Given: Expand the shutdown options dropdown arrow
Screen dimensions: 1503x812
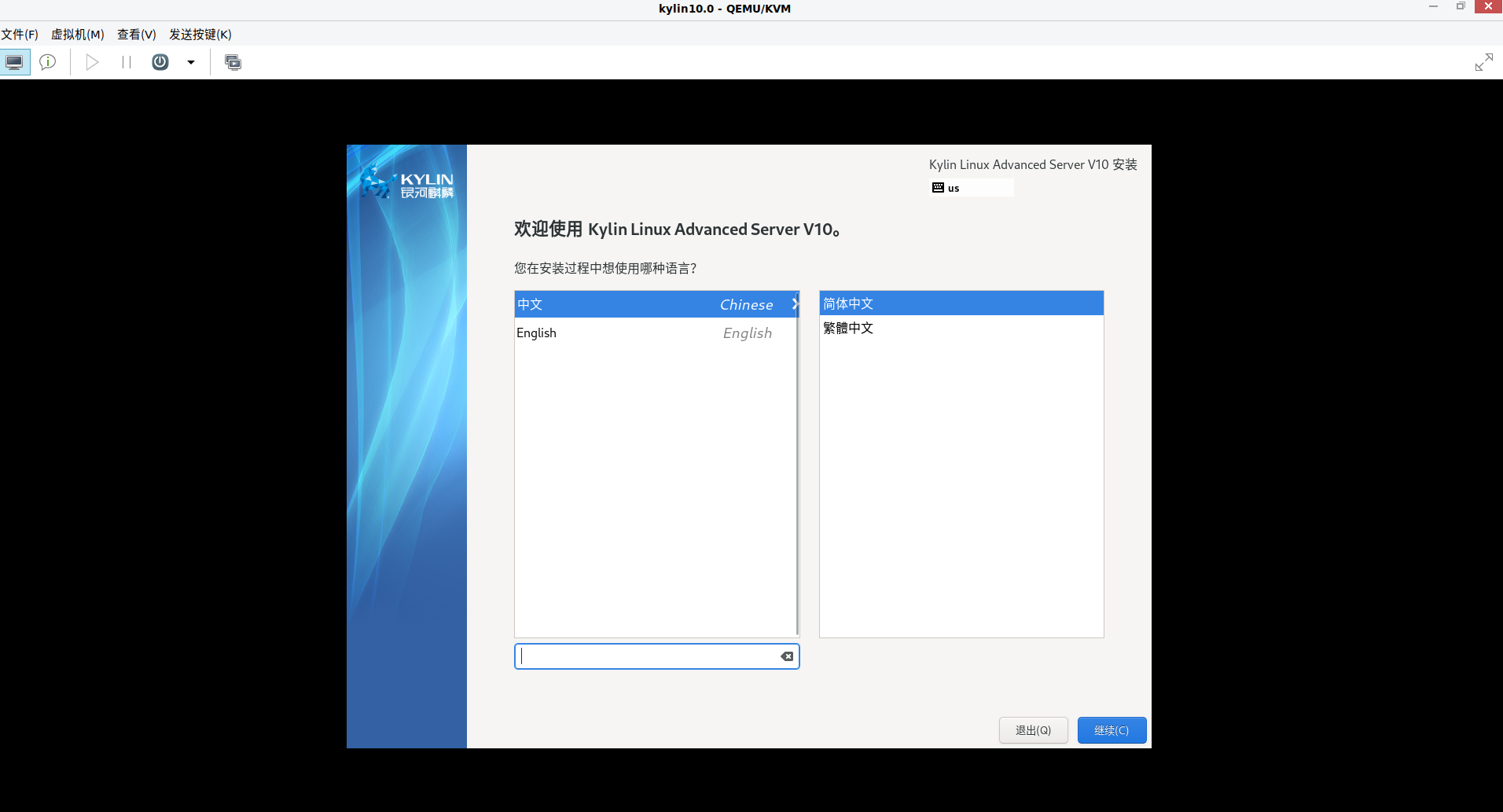Looking at the screenshot, I should [191, 62].
